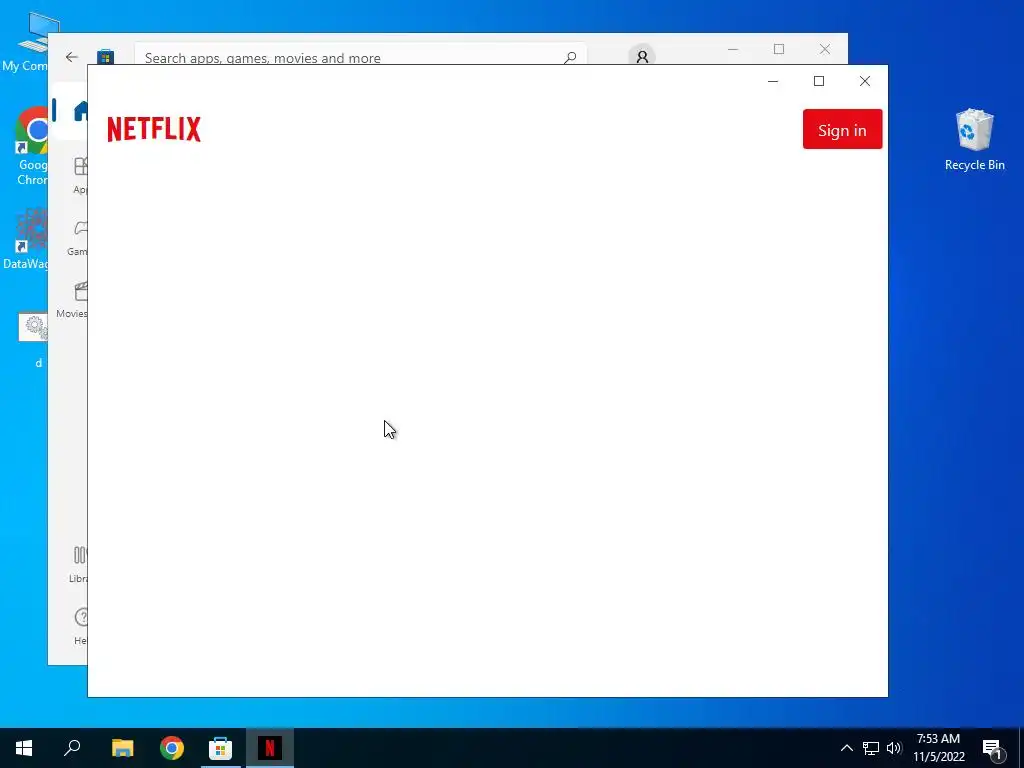Maximize the Microsoft Store window
This screenshot has height=768, width=1024.
778,50
